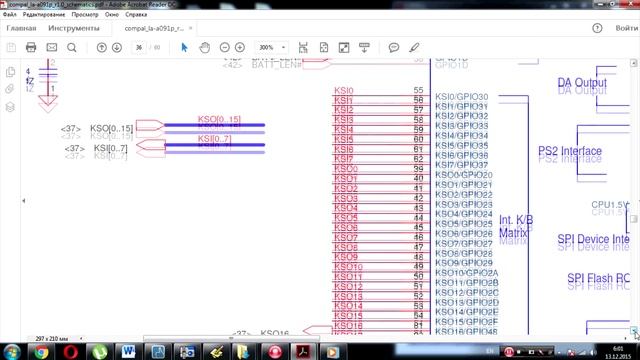
Task: Click the Int. K/B Matrix label
Action: point(516,227)
